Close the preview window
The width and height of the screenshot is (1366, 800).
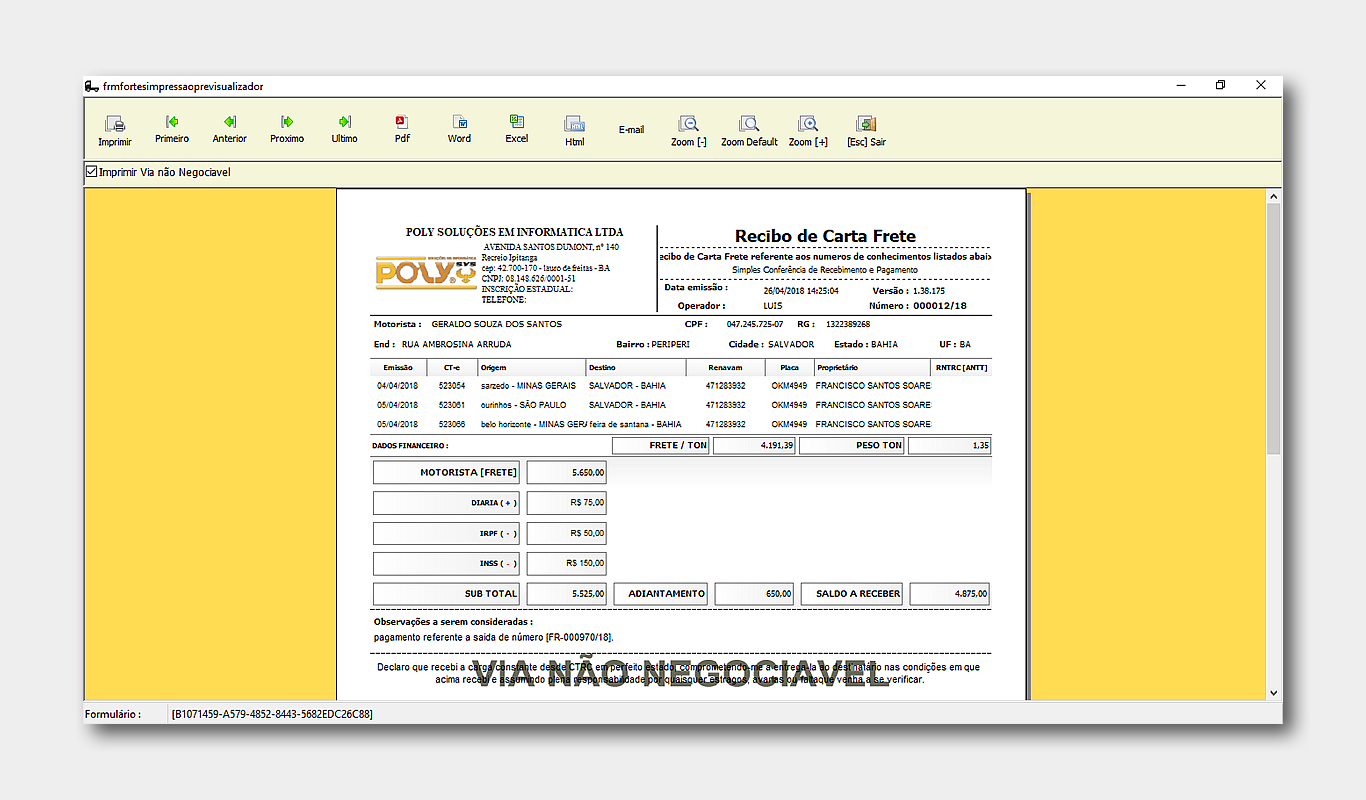pos(1261,85)
